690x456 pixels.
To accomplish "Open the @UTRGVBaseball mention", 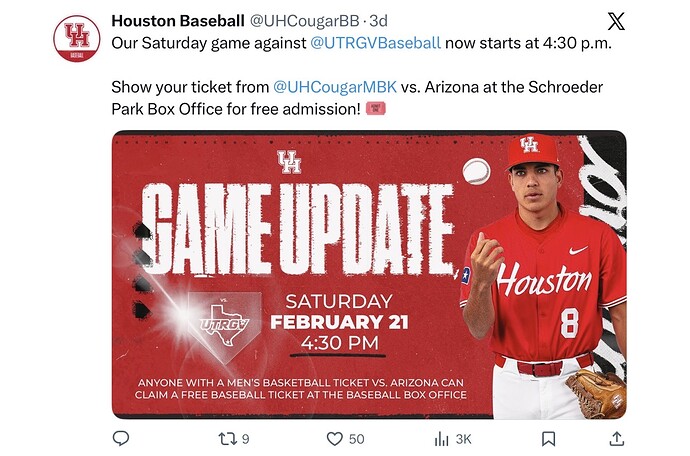I will pyautogui.click(x=375, y=43).
